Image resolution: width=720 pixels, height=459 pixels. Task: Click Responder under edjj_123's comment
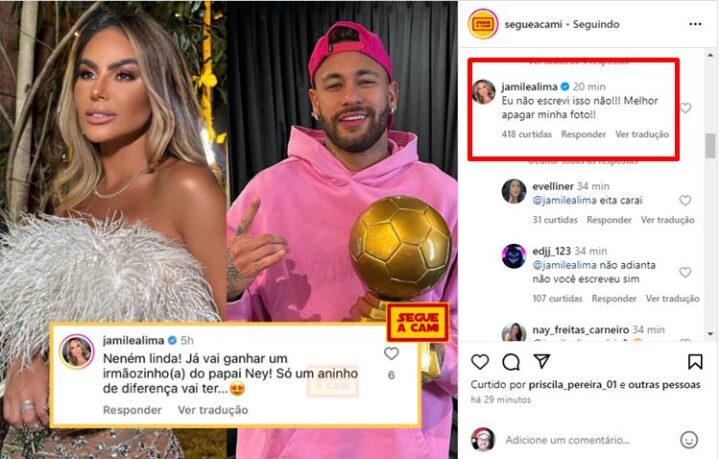point(613,299)
